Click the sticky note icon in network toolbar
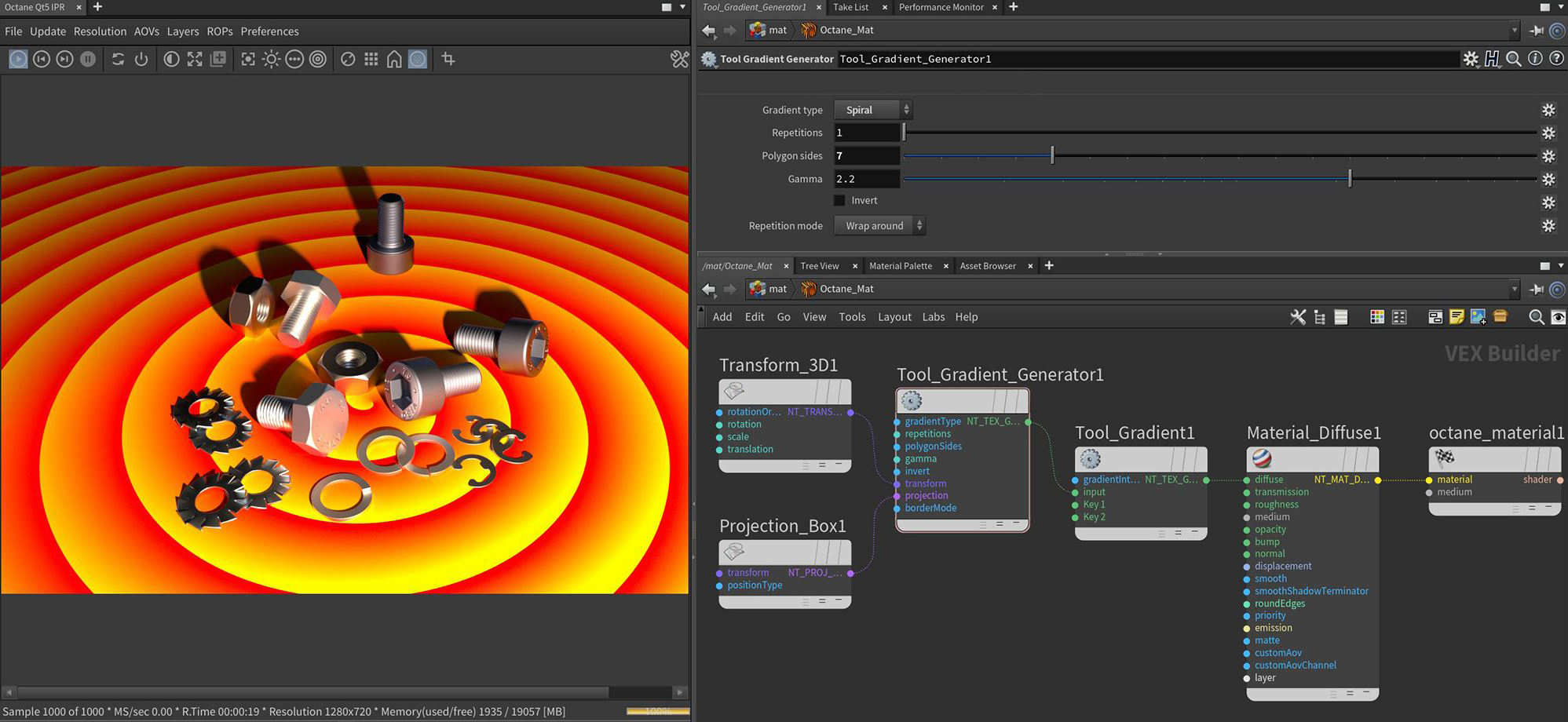Image resolution: width=1568 pixels, height=722 pixels. (x=1457, y=317)
